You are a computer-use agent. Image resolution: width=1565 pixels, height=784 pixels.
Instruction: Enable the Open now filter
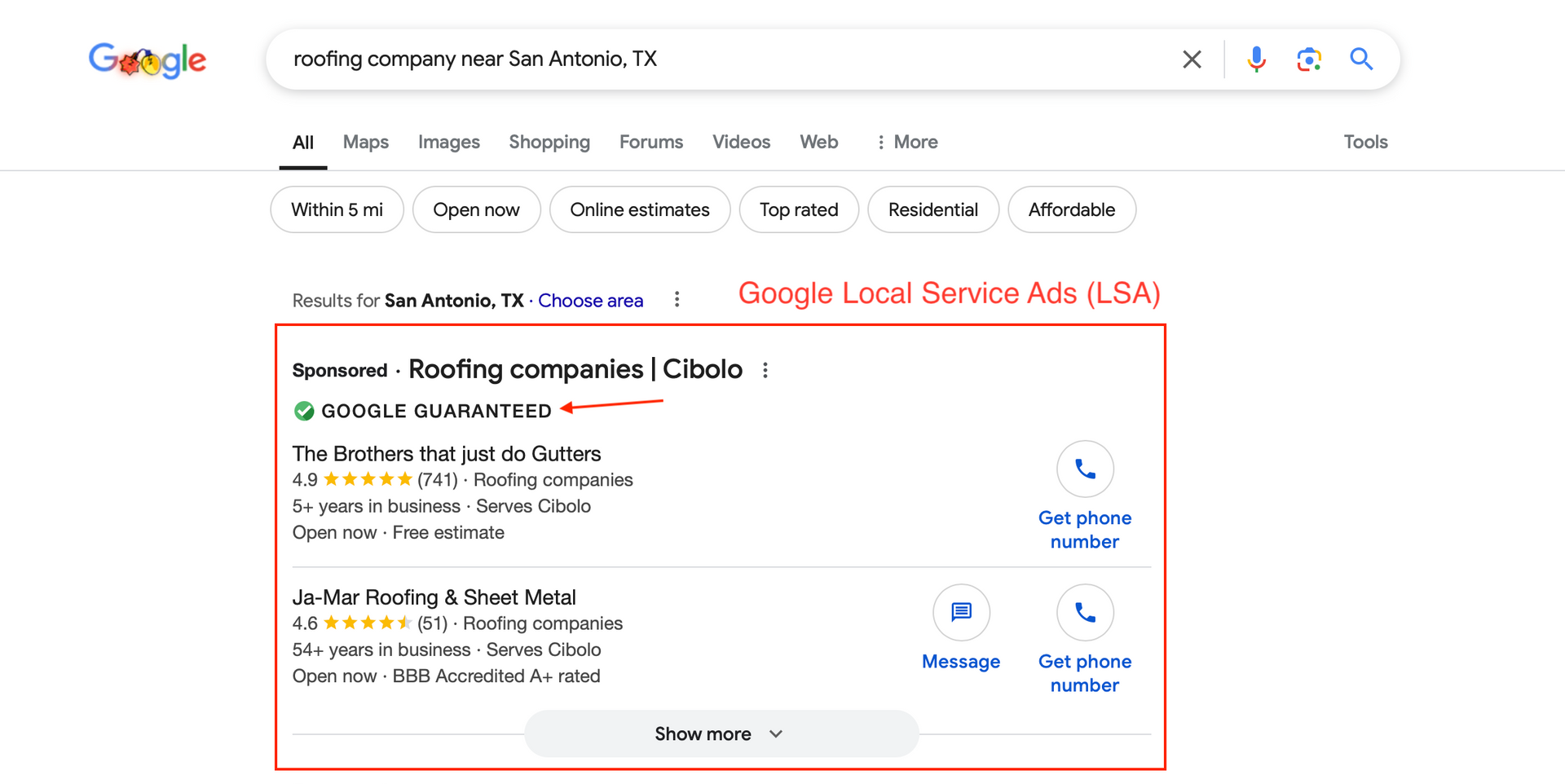[476, 209]
